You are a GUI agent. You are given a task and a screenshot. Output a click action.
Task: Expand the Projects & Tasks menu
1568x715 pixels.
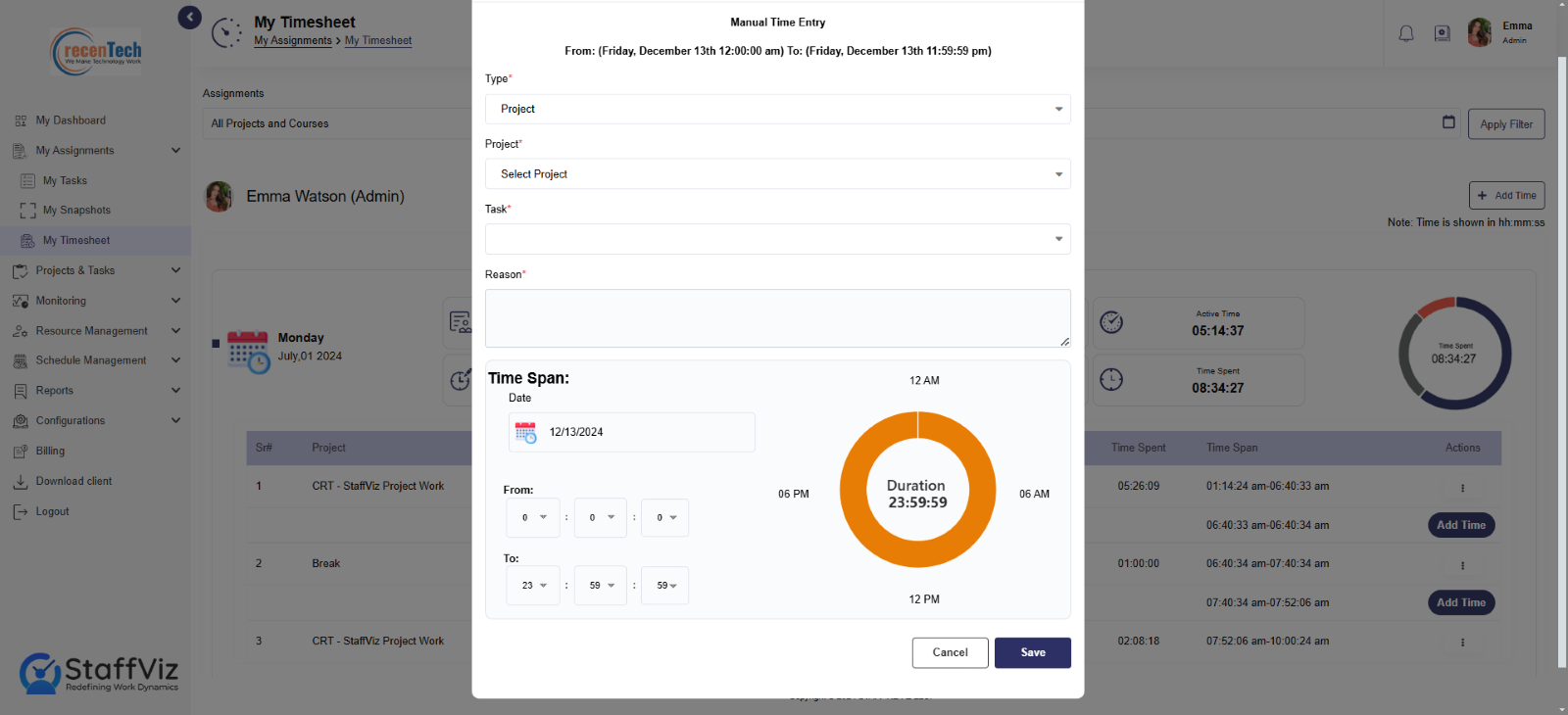96,270
